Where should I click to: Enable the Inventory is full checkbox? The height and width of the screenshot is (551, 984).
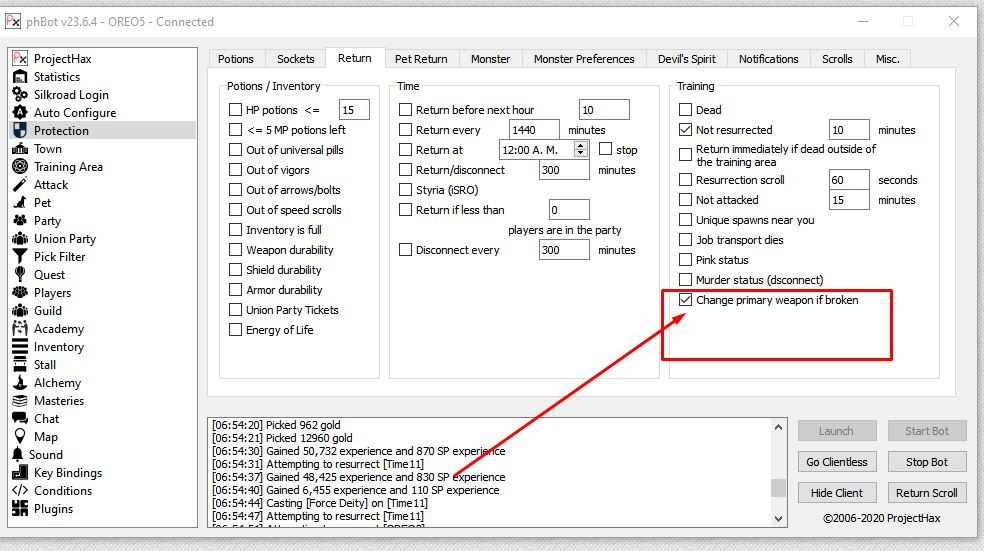[236, 230]
